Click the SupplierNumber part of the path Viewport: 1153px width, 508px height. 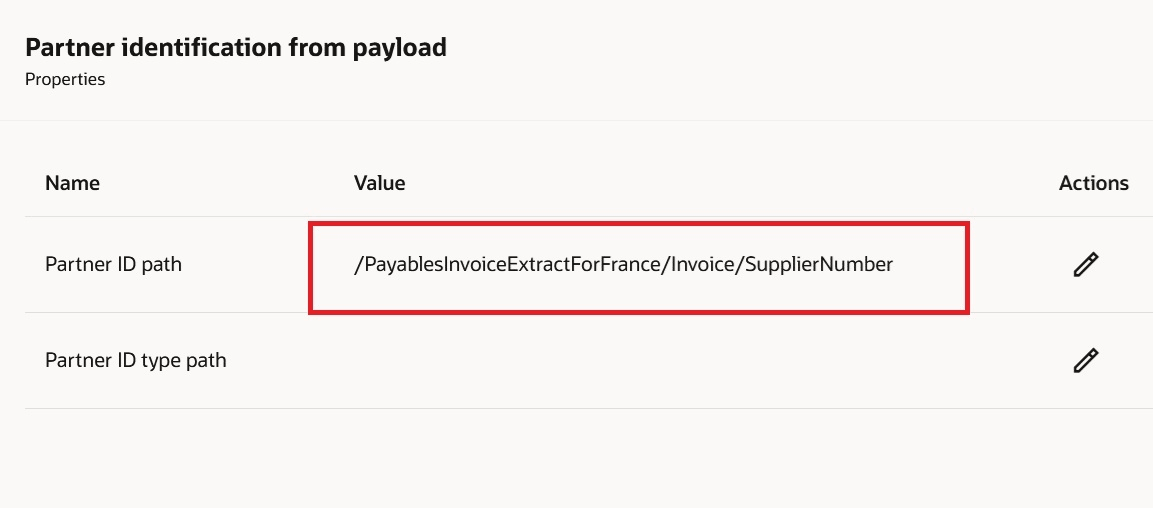[819, 264]
